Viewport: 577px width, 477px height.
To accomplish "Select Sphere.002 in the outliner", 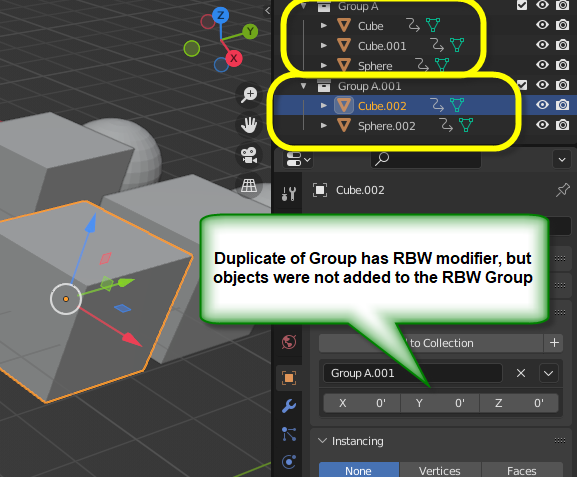I will coord(386,126).
